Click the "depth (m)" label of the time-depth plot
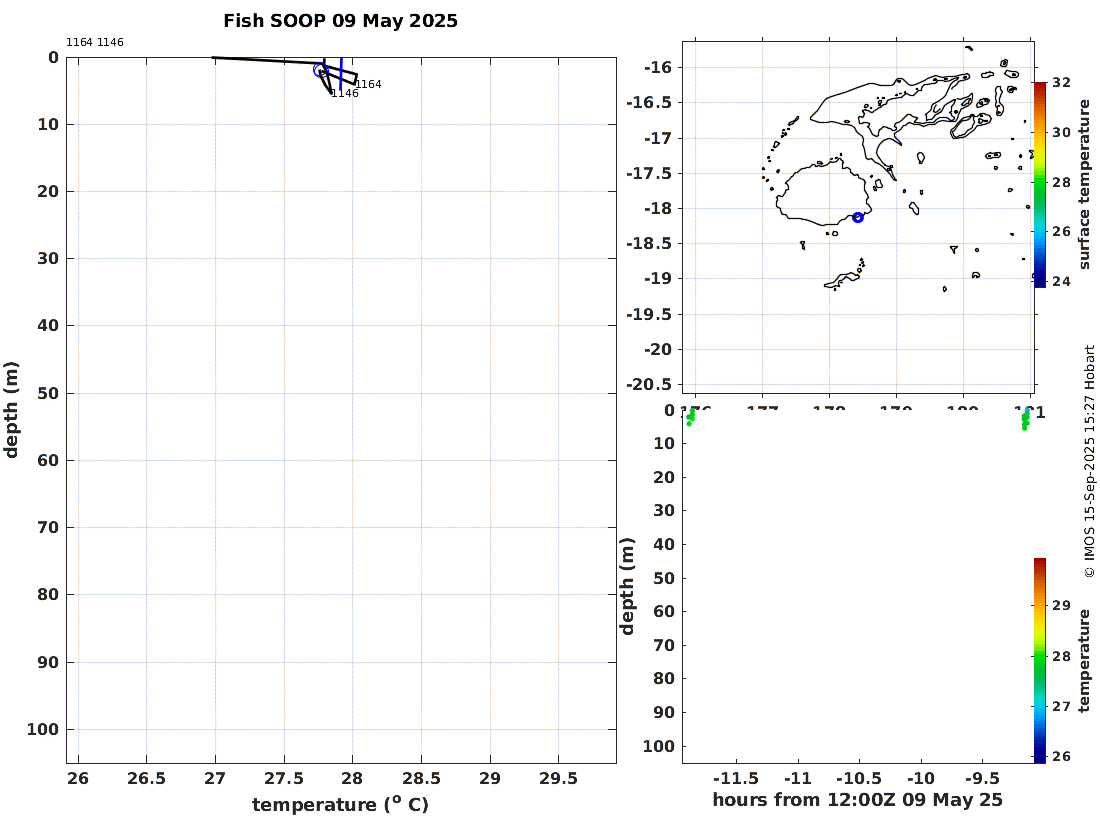The image size is (1100, 820). point(627,586)
